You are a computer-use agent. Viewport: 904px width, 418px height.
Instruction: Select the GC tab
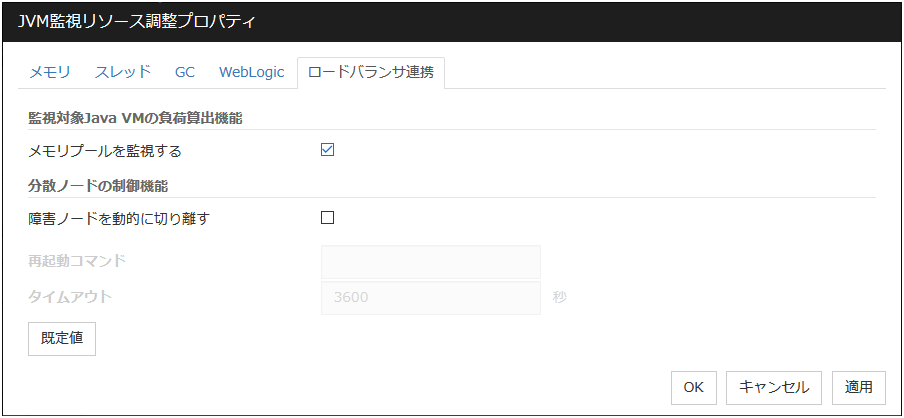pyautogui.click(x=185, y=72)
